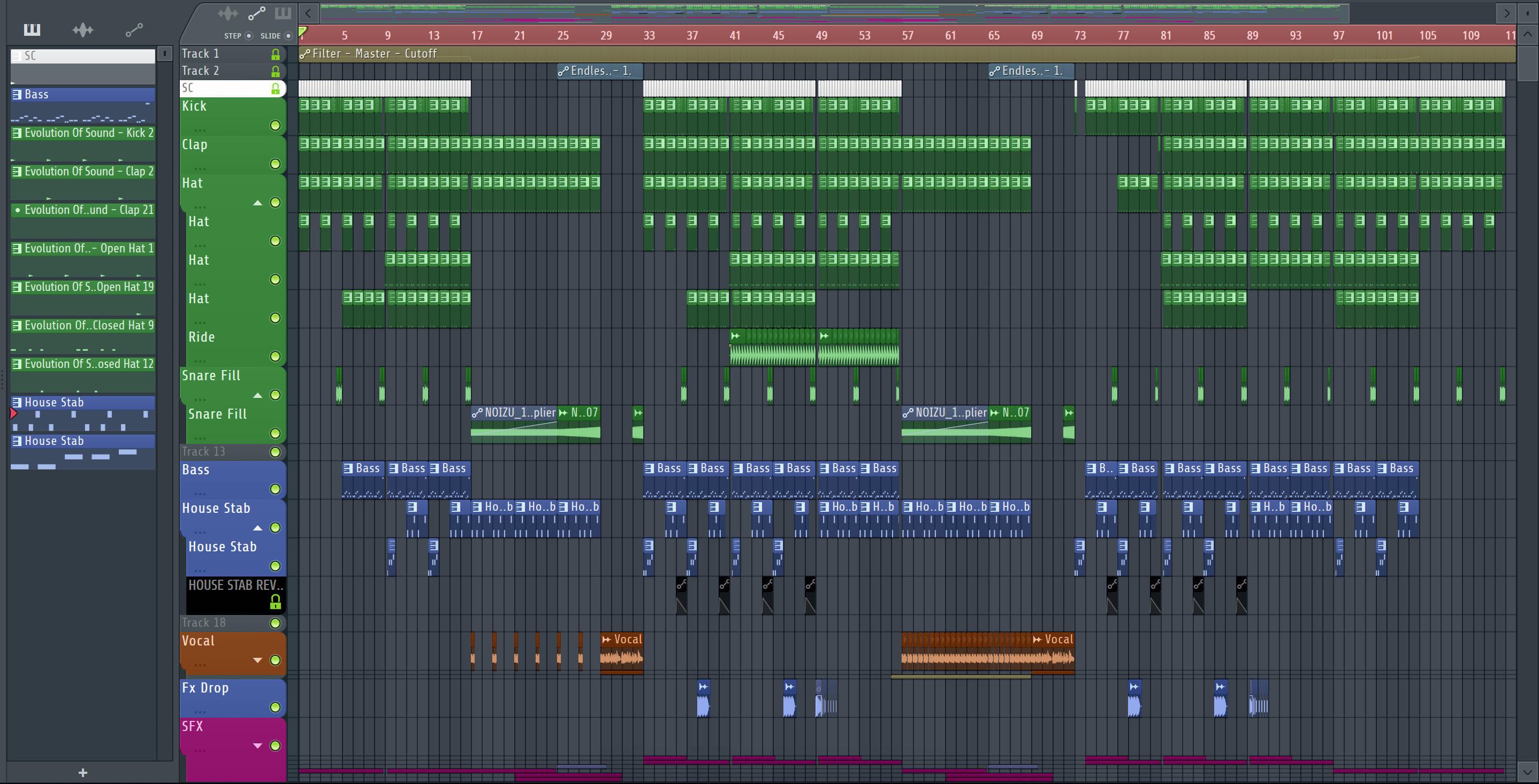Mute the Bass track
This screenshot has width=1539, height=784.
[276, 489]
